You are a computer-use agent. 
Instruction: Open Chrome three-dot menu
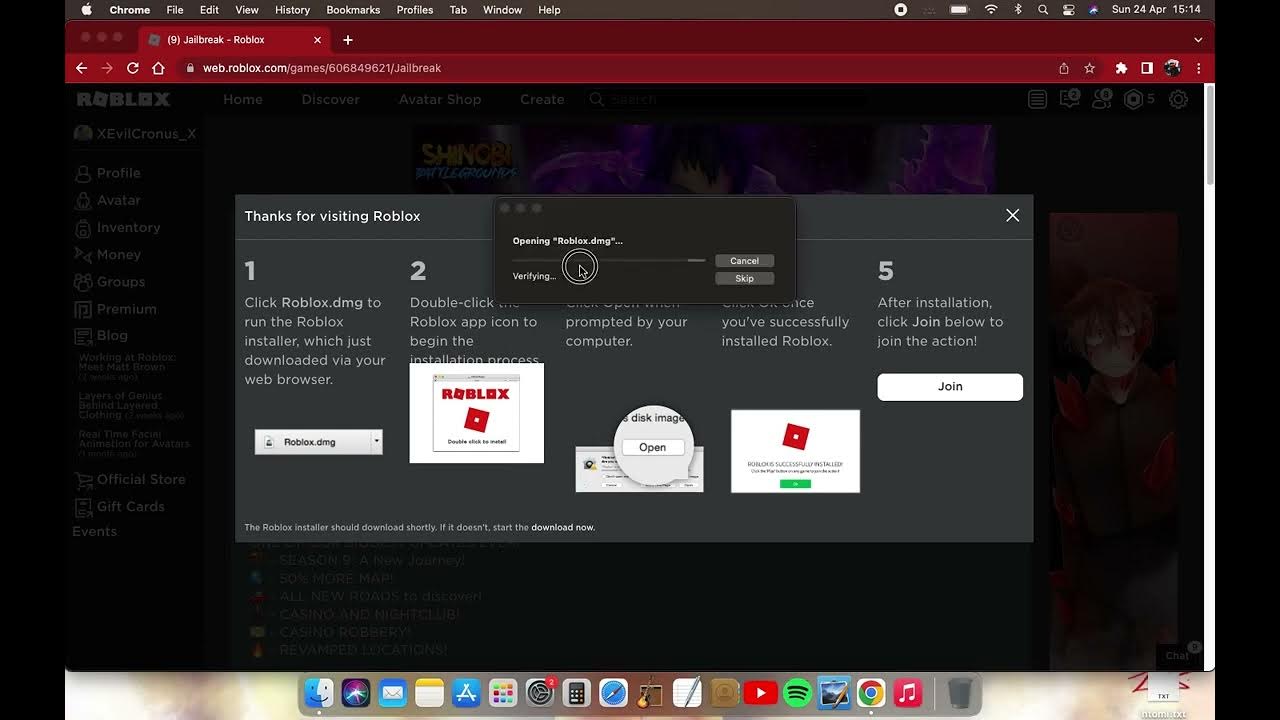[1198, 68]
